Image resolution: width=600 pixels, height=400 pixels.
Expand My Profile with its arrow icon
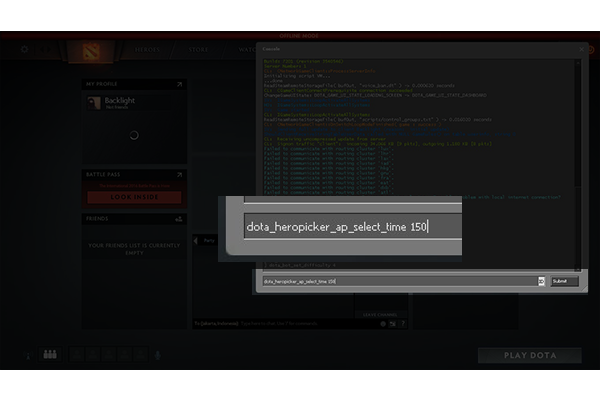[179, 84]
